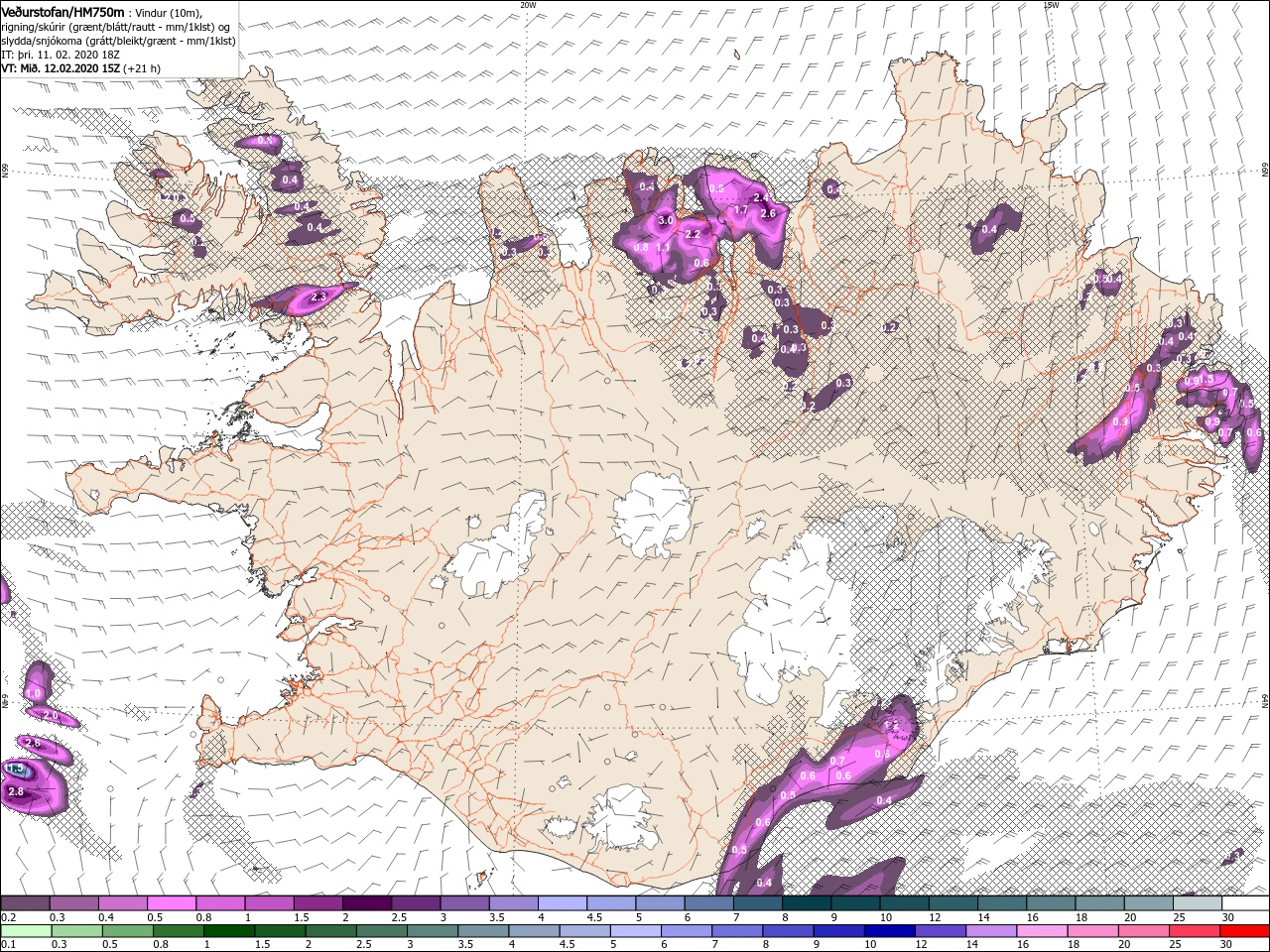Image resolution: width=1270 pixels, height=952 pixels.
Task: Pick the dark navy 10–12 rain swatch
Action: click(x=888, y=931)
